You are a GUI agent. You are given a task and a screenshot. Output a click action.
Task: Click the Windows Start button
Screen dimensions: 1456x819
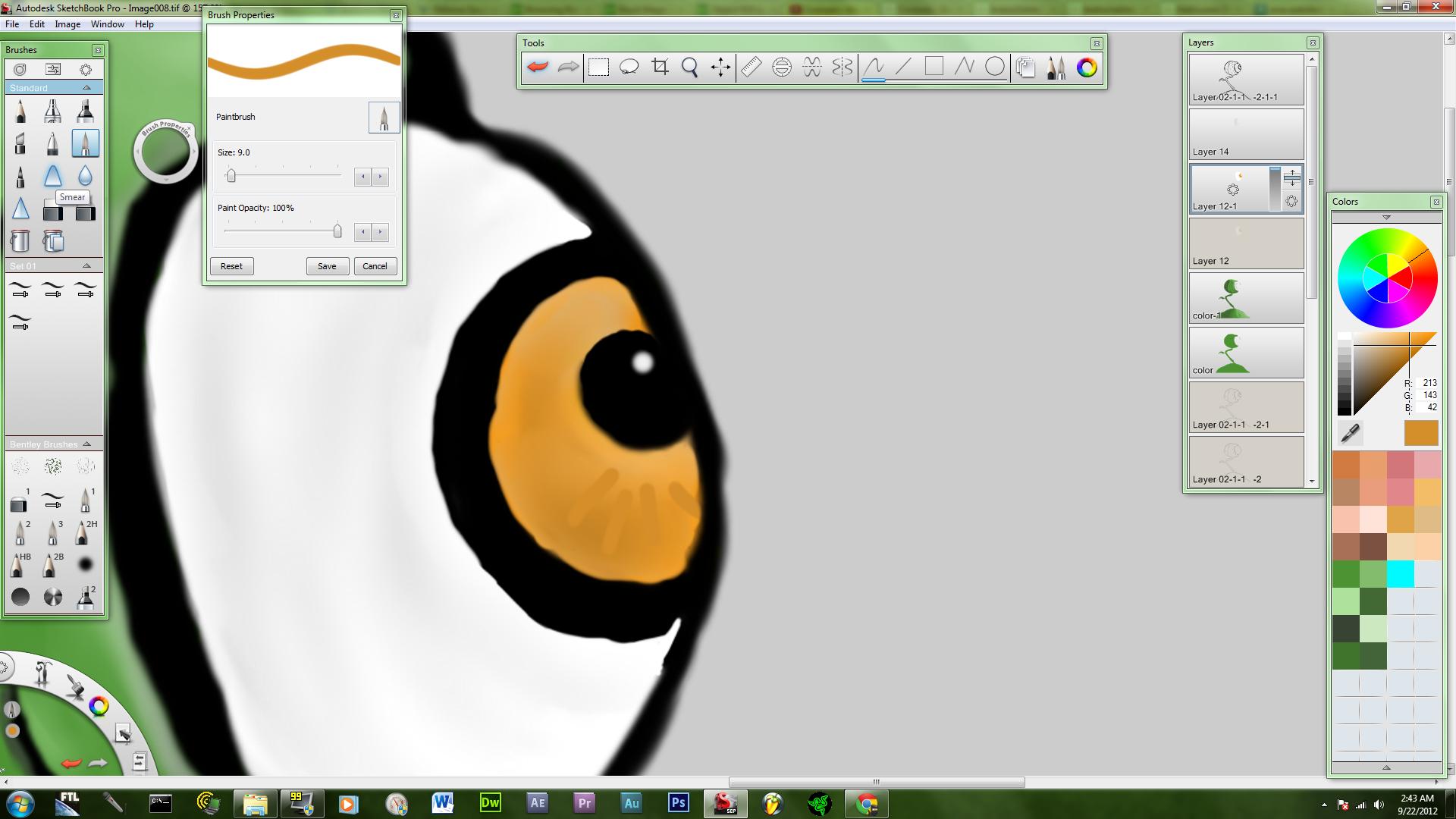pyautogui.click(x=20, y=803)
